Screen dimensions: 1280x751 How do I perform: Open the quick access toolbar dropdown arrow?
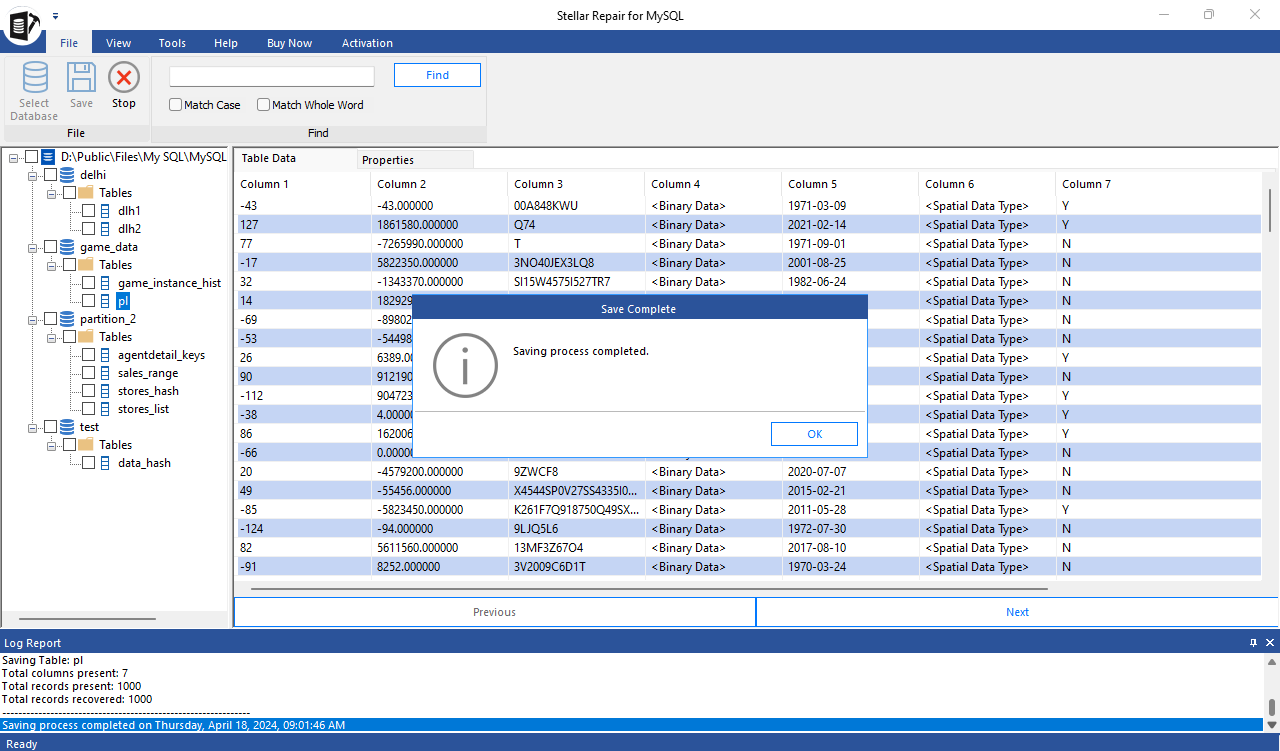[55, 16]
